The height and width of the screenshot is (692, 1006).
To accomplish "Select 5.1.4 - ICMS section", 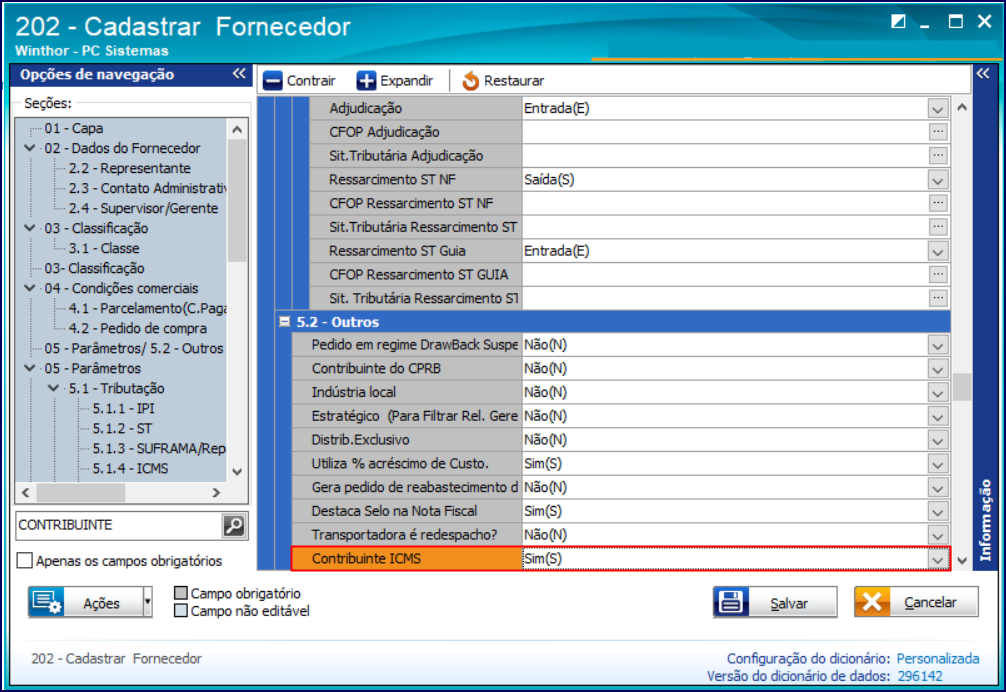I will pos(131,468).
